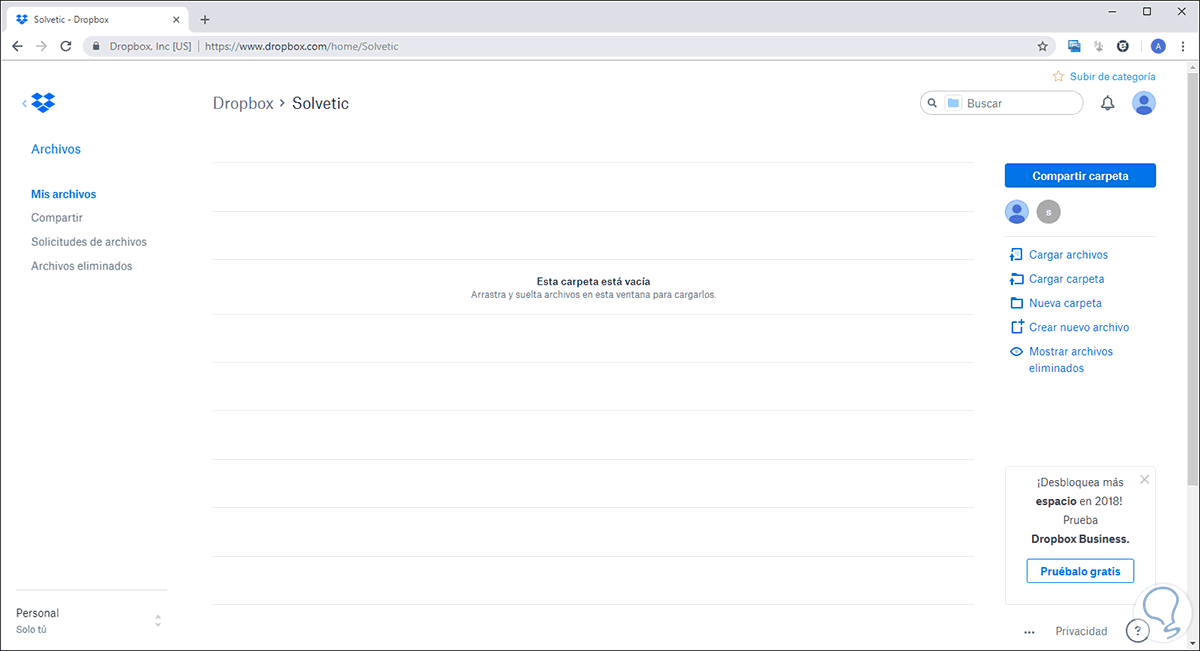Collapse the sidebar using the left chevron
The height and width of the screenshot is (651, 1200).
coord(24,103)
